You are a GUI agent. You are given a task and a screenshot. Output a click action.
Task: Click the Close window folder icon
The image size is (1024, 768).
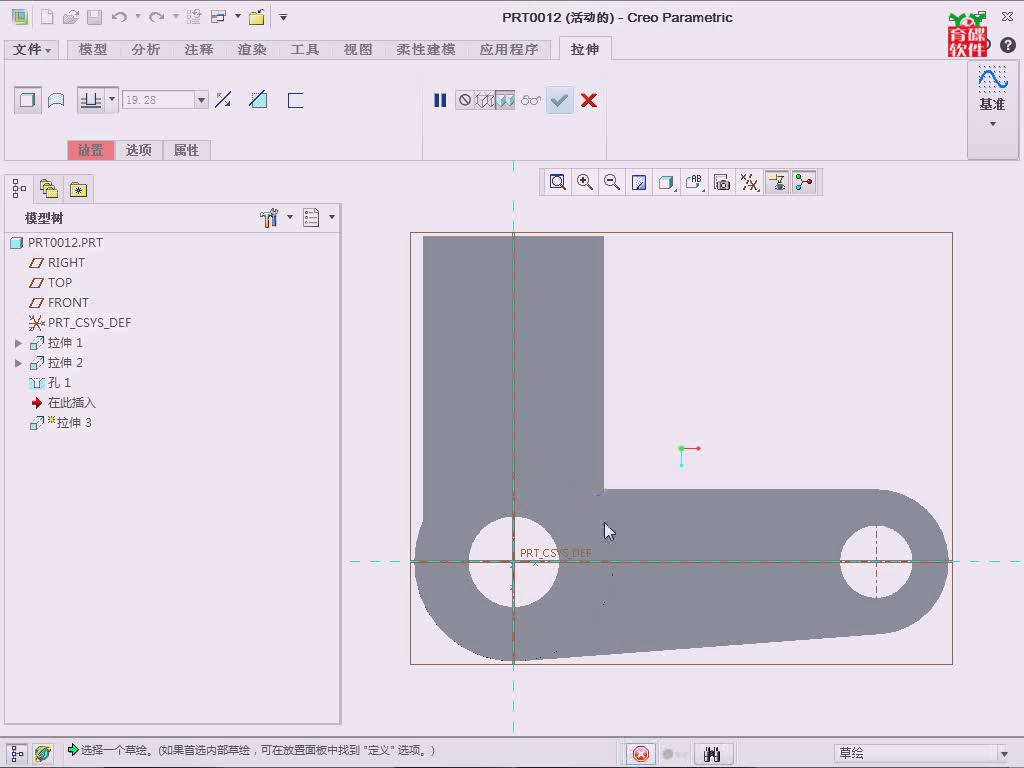[257, 17]
